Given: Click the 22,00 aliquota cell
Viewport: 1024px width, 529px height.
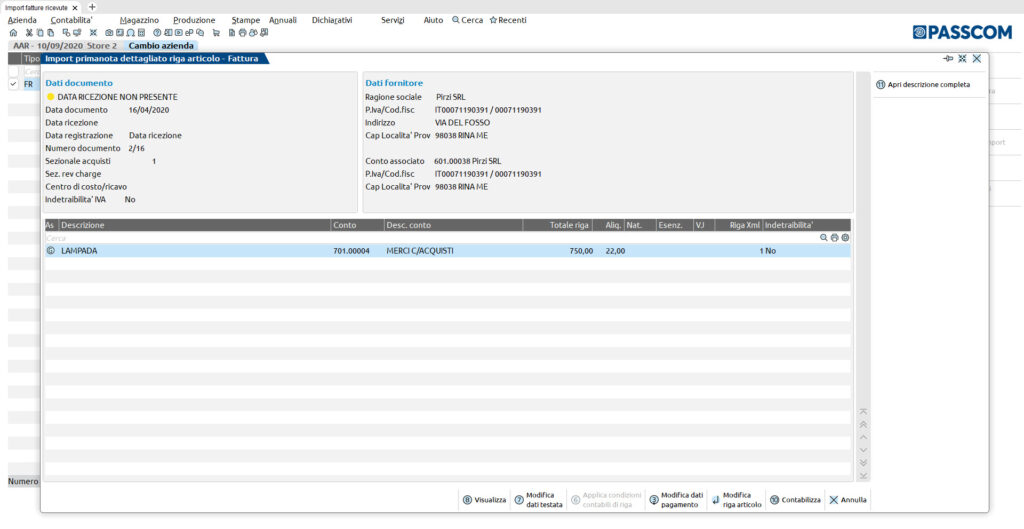Looking at the screenshot, I should pos(615,251).
